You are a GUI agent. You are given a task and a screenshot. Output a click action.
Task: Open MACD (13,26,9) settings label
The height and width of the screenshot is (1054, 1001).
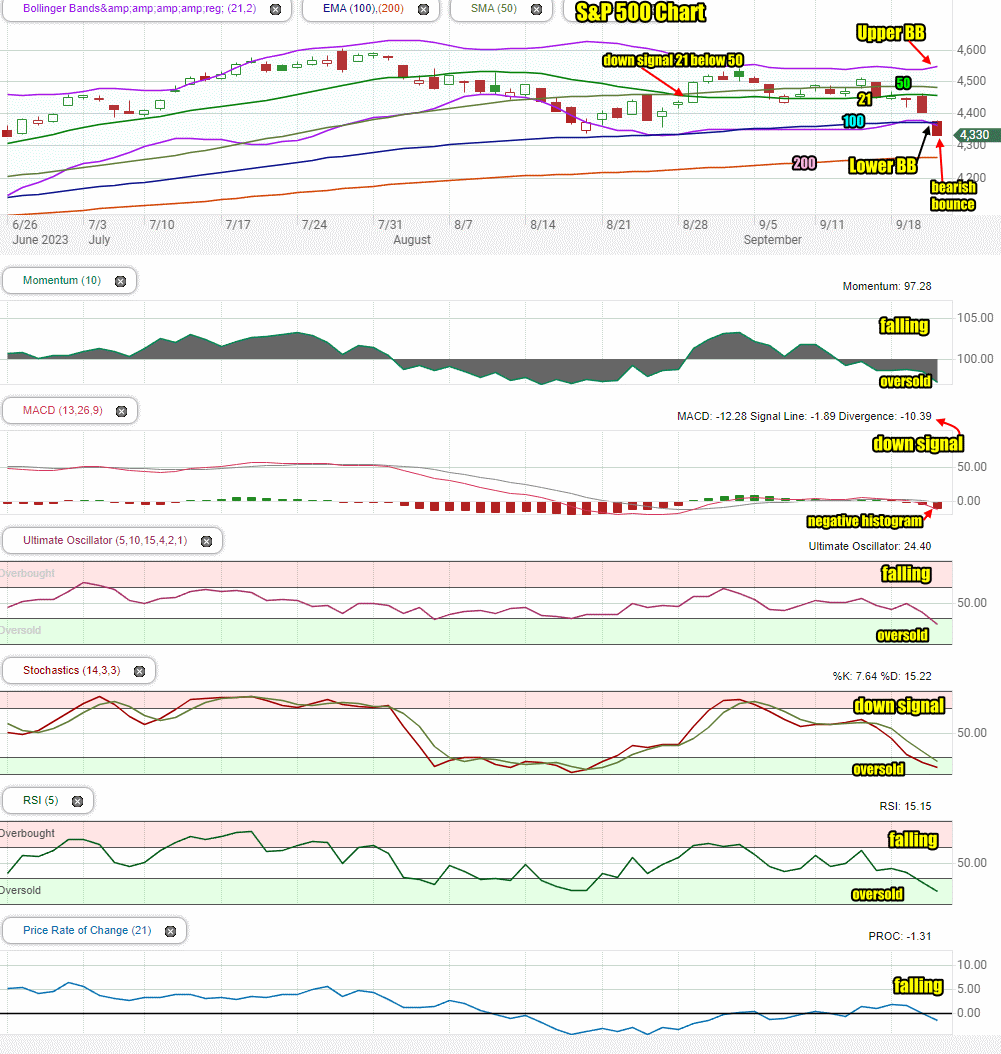tap(63, 410)
